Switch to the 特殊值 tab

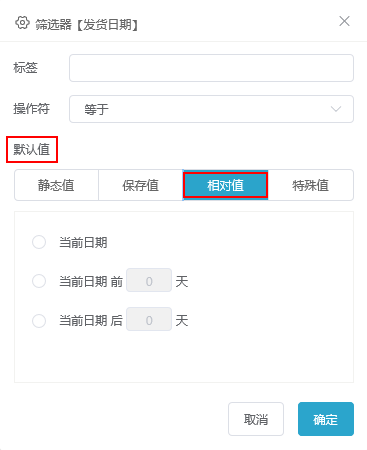point(311,185)
